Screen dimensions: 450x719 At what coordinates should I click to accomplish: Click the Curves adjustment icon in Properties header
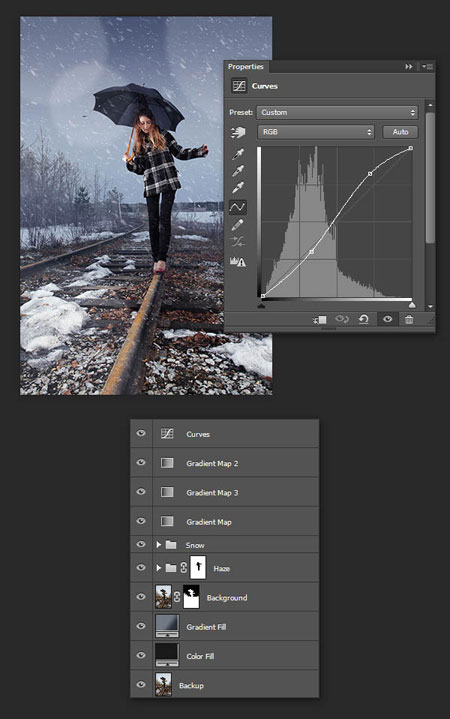pos(239,86)
